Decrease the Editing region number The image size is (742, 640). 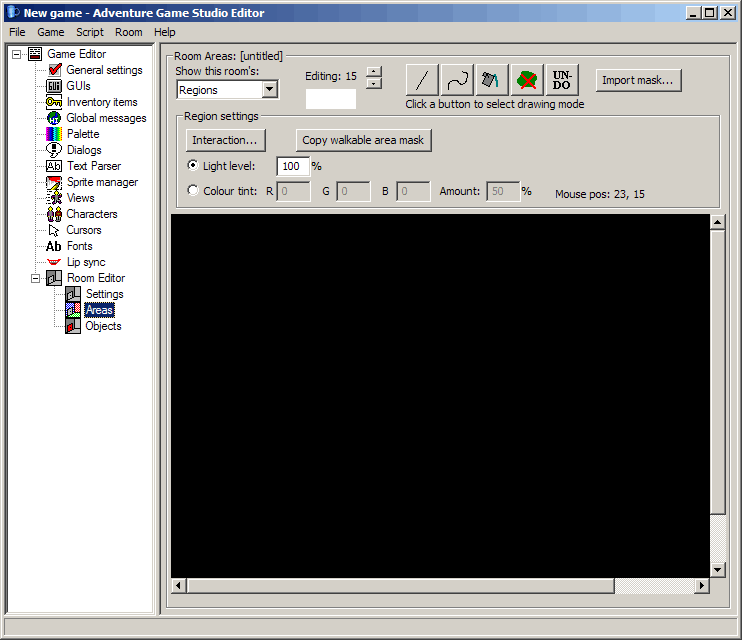tap(374, 83)
